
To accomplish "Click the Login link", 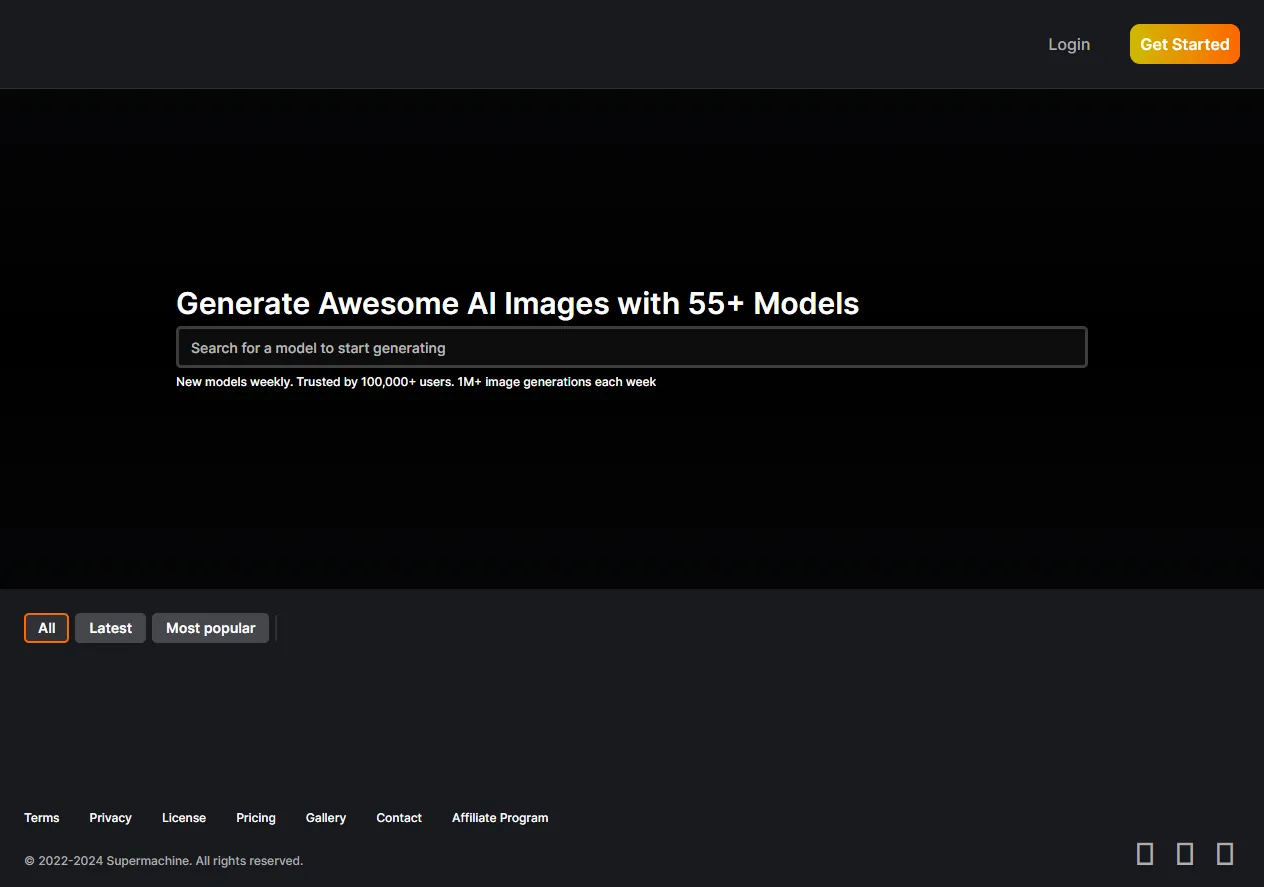I will coord(1069,44).
